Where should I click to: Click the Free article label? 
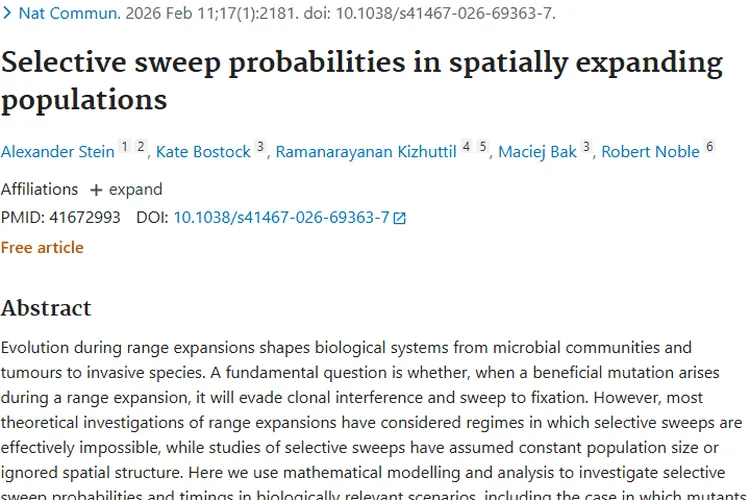click(42, 247)
